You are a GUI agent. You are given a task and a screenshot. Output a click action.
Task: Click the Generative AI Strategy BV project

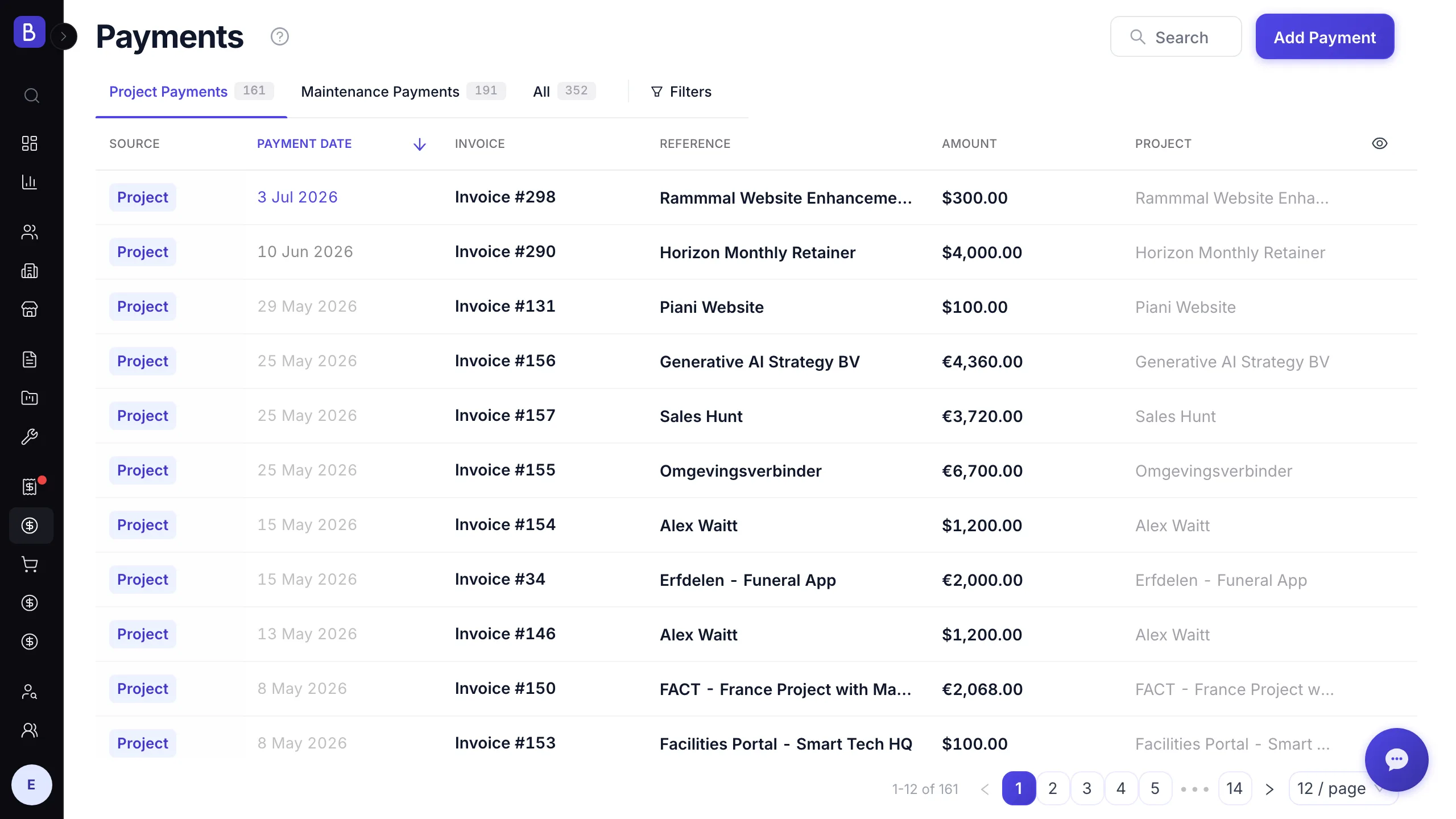(1232, 362)
